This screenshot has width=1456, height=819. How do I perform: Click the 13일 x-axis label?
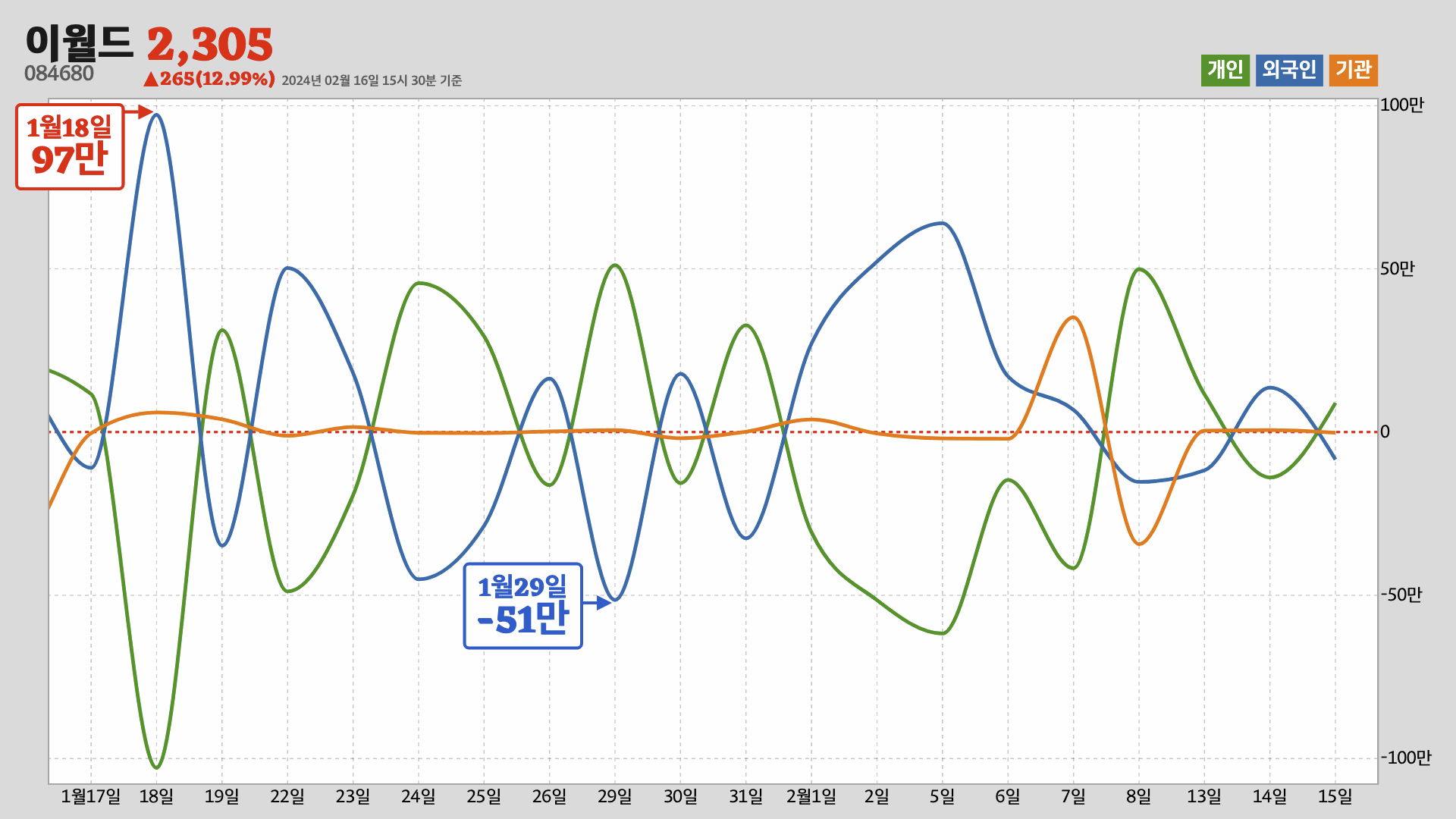pyautogui.click(x=1204, y=797)
